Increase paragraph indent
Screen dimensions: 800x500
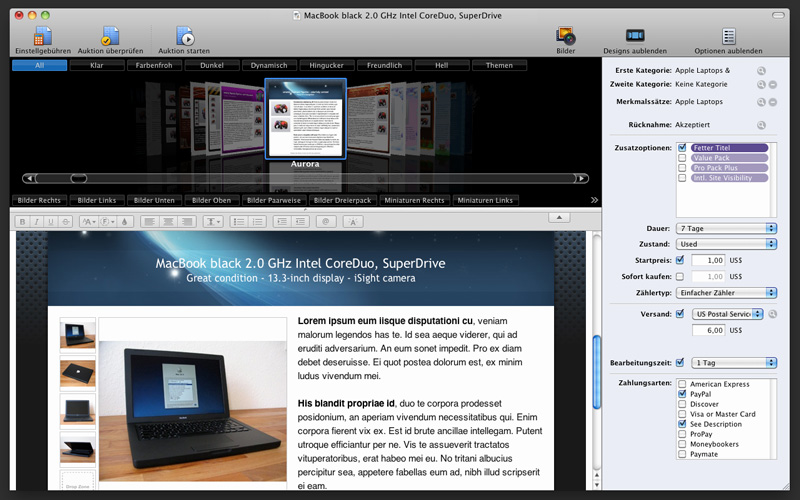coord(282,221)
